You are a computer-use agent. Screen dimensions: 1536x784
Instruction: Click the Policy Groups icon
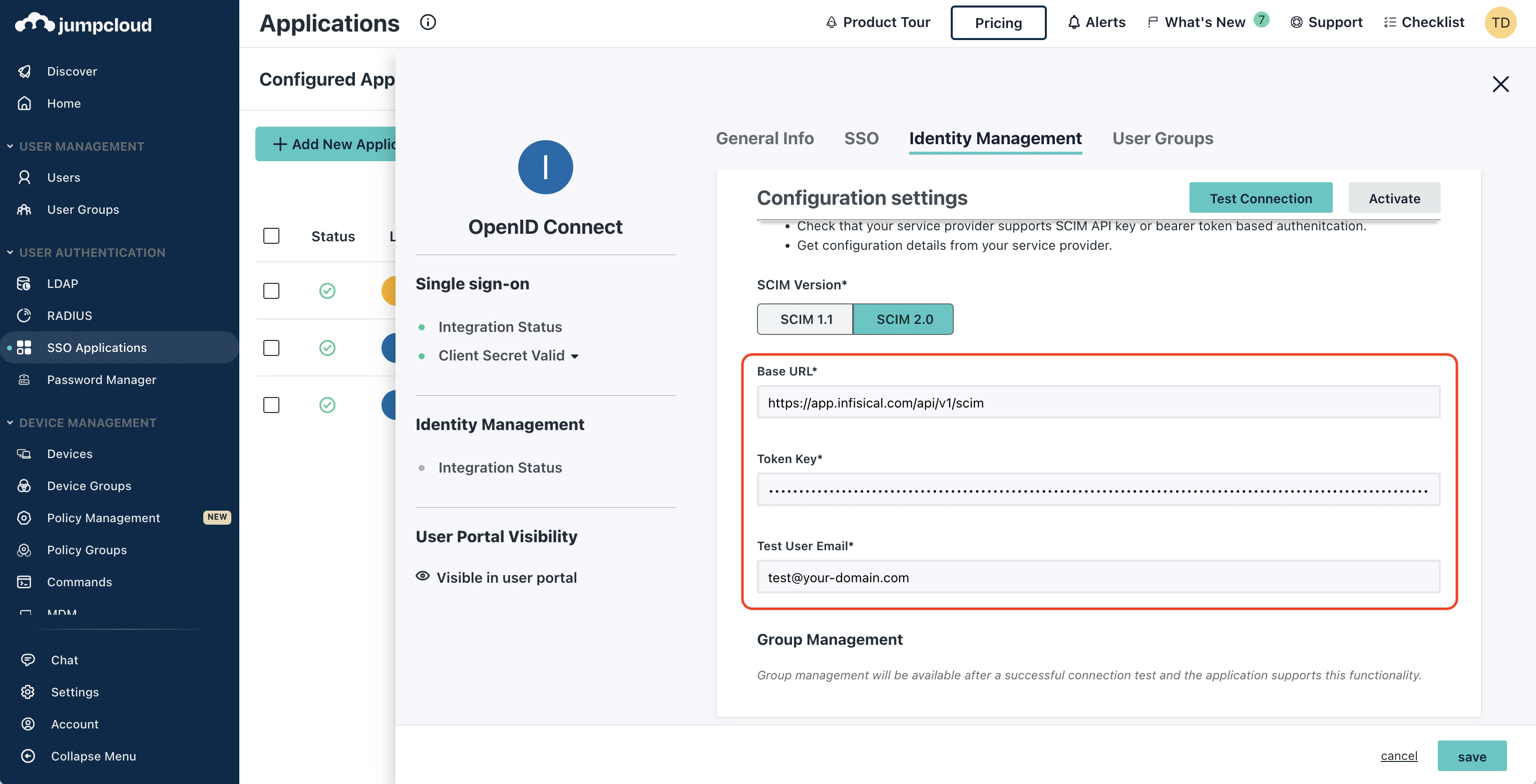(25, 550)
